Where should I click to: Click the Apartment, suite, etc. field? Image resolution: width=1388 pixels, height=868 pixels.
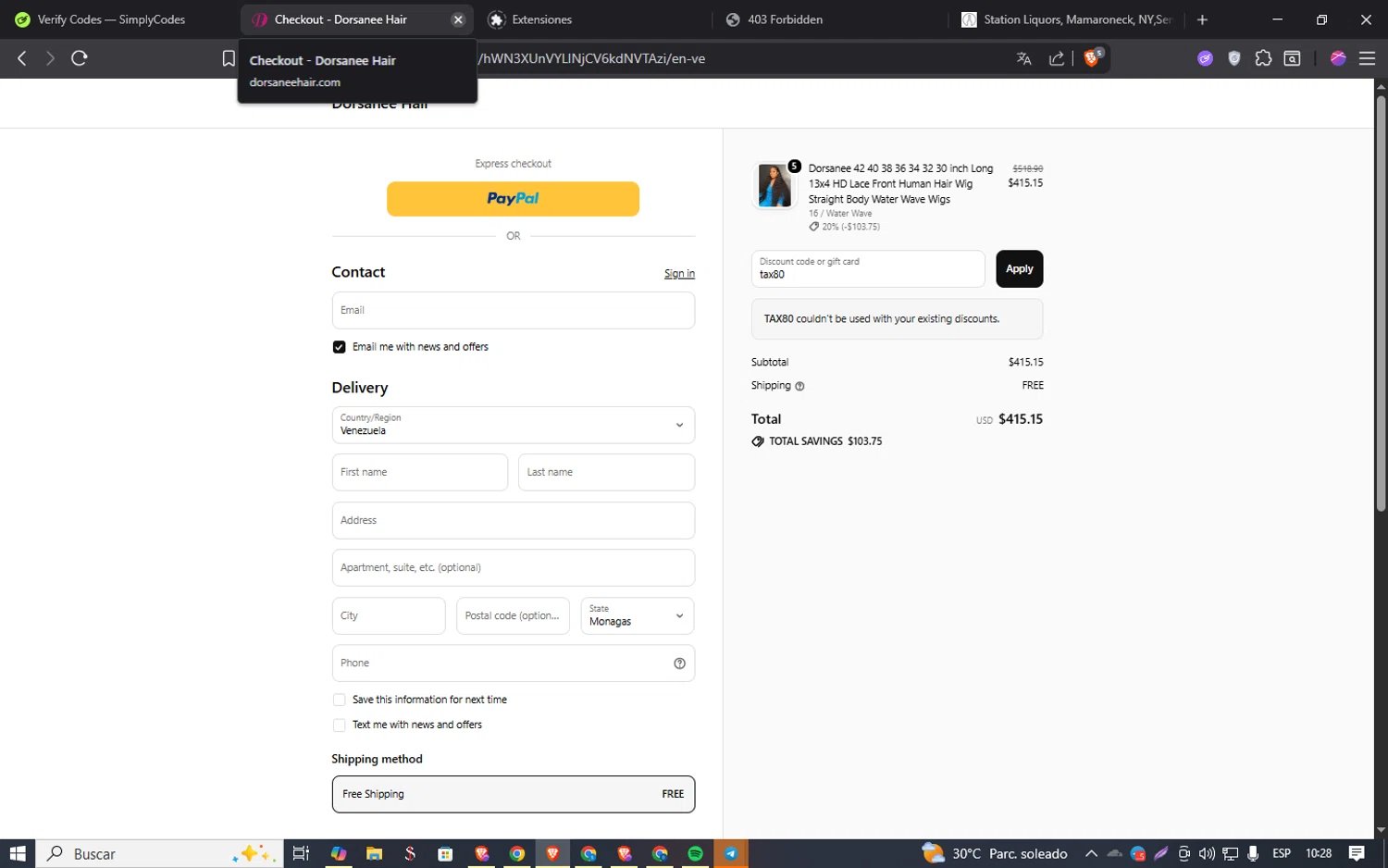514,567
